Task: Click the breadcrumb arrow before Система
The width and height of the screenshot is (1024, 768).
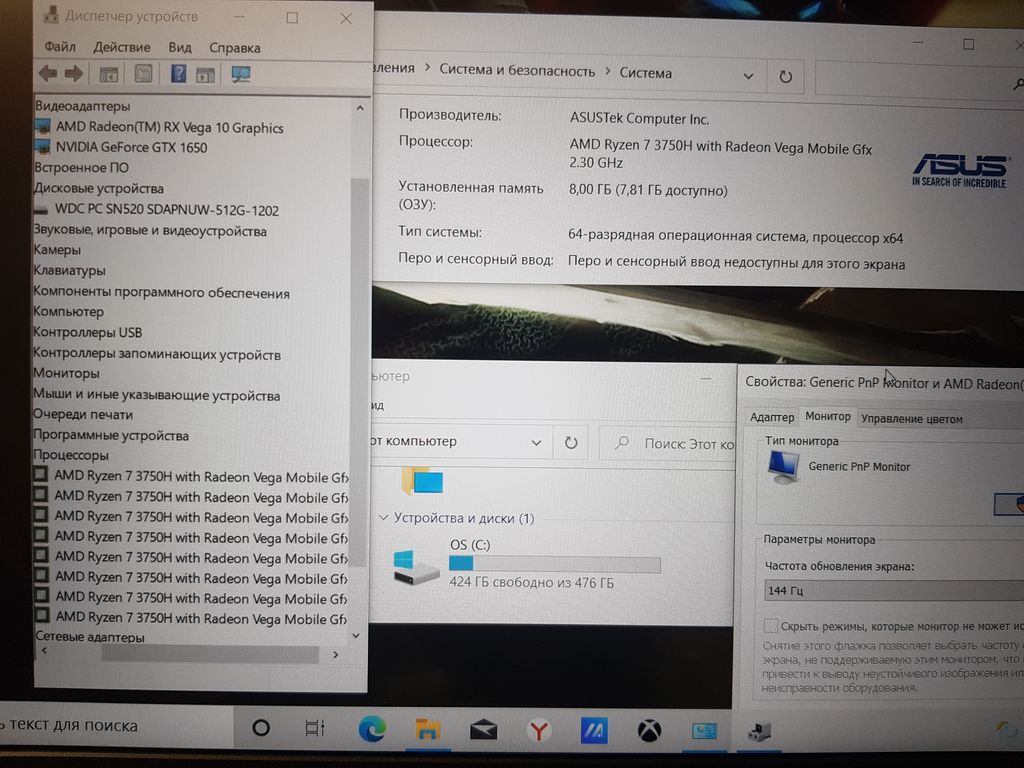Action: 607,71
